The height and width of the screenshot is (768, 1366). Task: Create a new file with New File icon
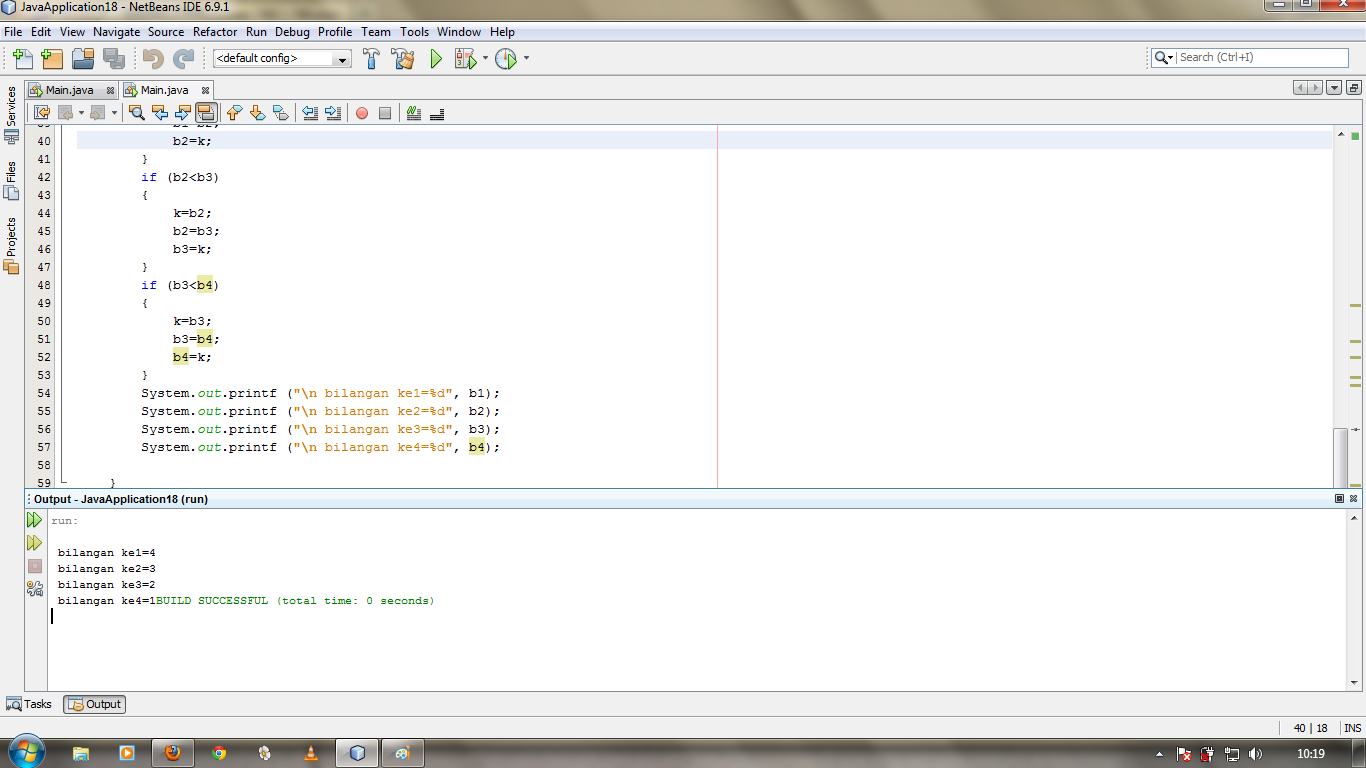pyautogui.click(x=22, y=59)
